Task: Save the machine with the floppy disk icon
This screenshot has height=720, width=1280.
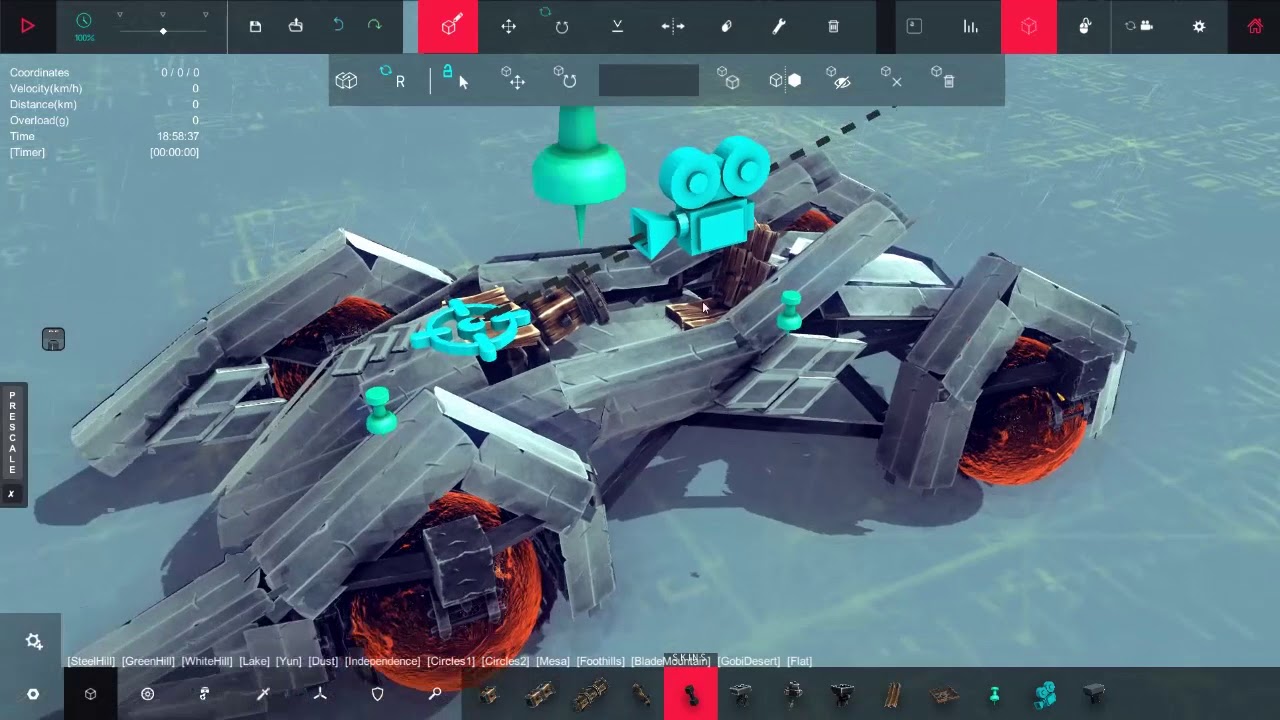Action: (255, 26)
